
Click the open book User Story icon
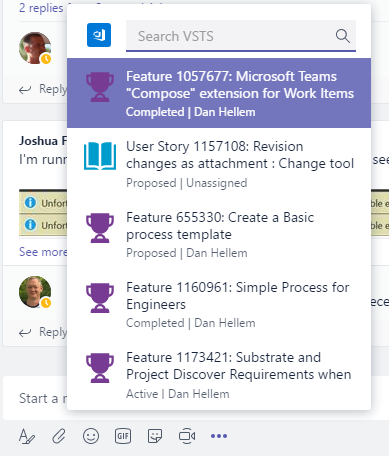pyautogui.click(x=100, y=156)
